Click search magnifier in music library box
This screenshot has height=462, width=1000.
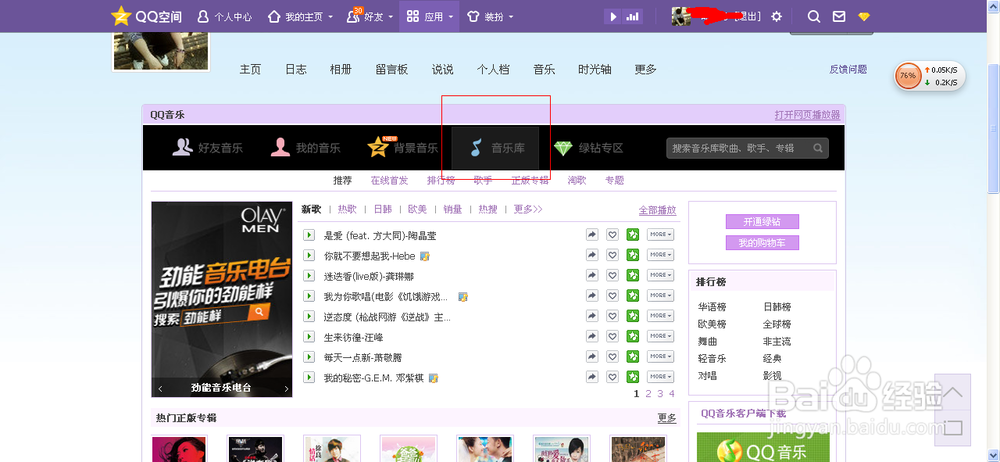pos(818,148)
